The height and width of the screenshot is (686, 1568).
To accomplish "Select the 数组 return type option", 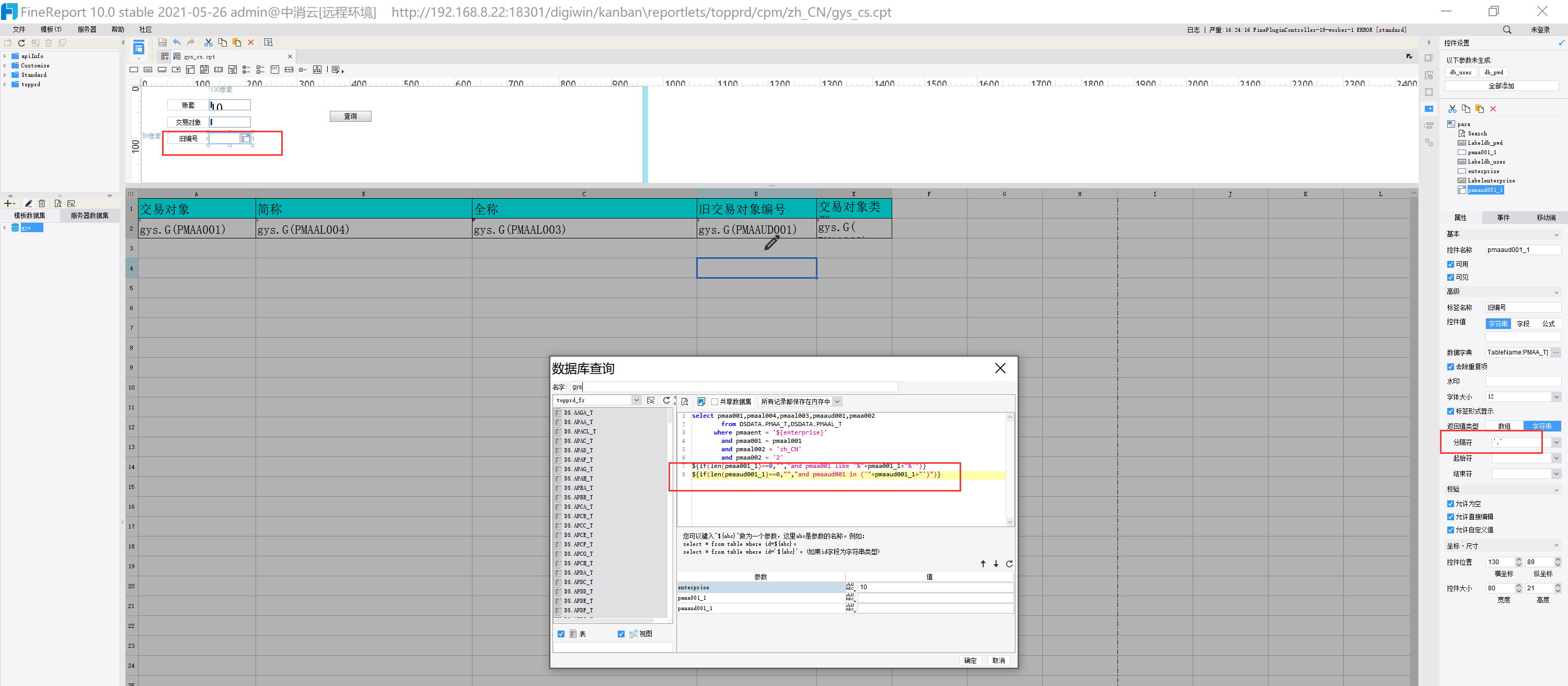I will tap(1504, 427).
